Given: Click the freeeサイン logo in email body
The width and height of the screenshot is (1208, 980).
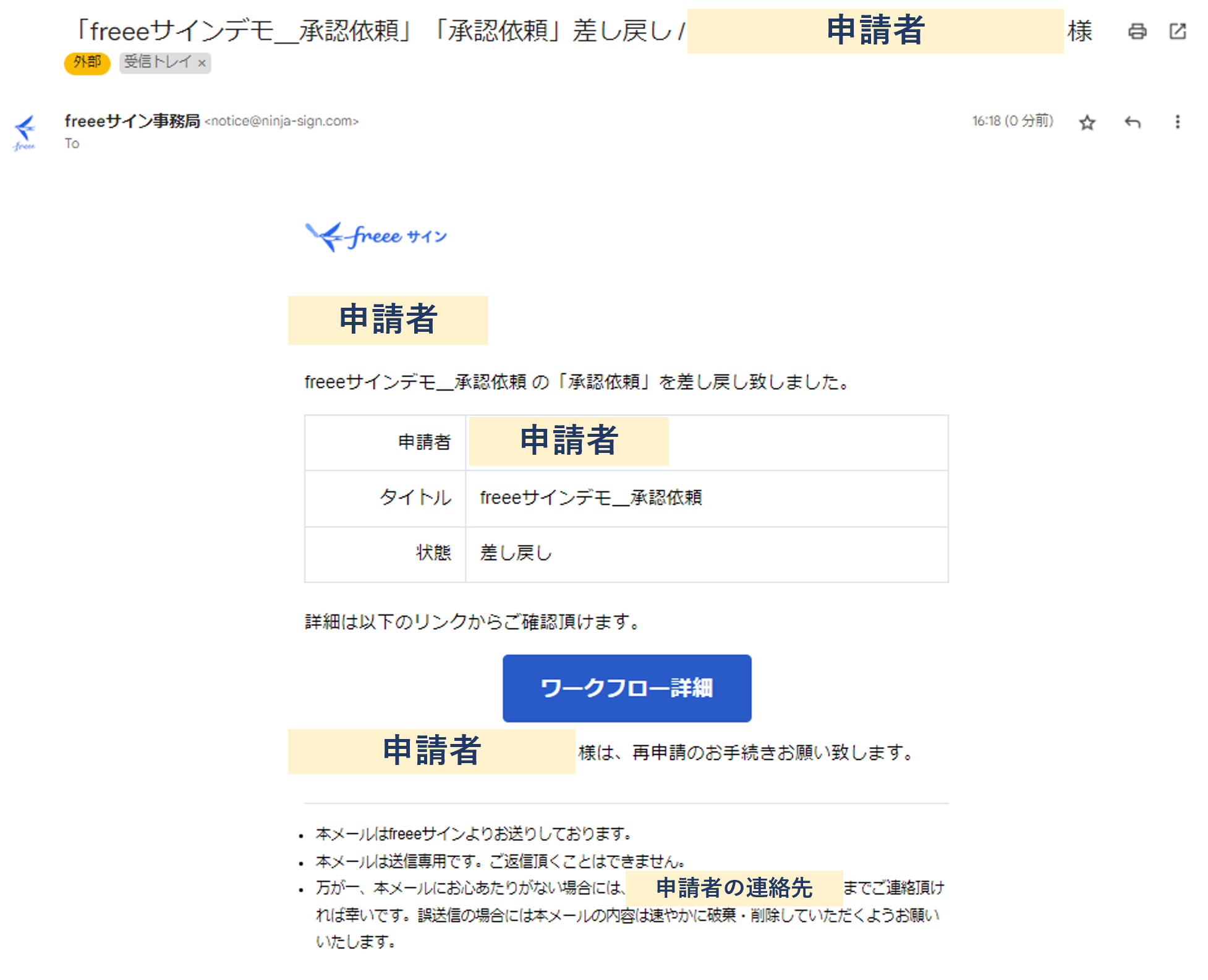Looking at the screenshot, I should tap(376, 237).
